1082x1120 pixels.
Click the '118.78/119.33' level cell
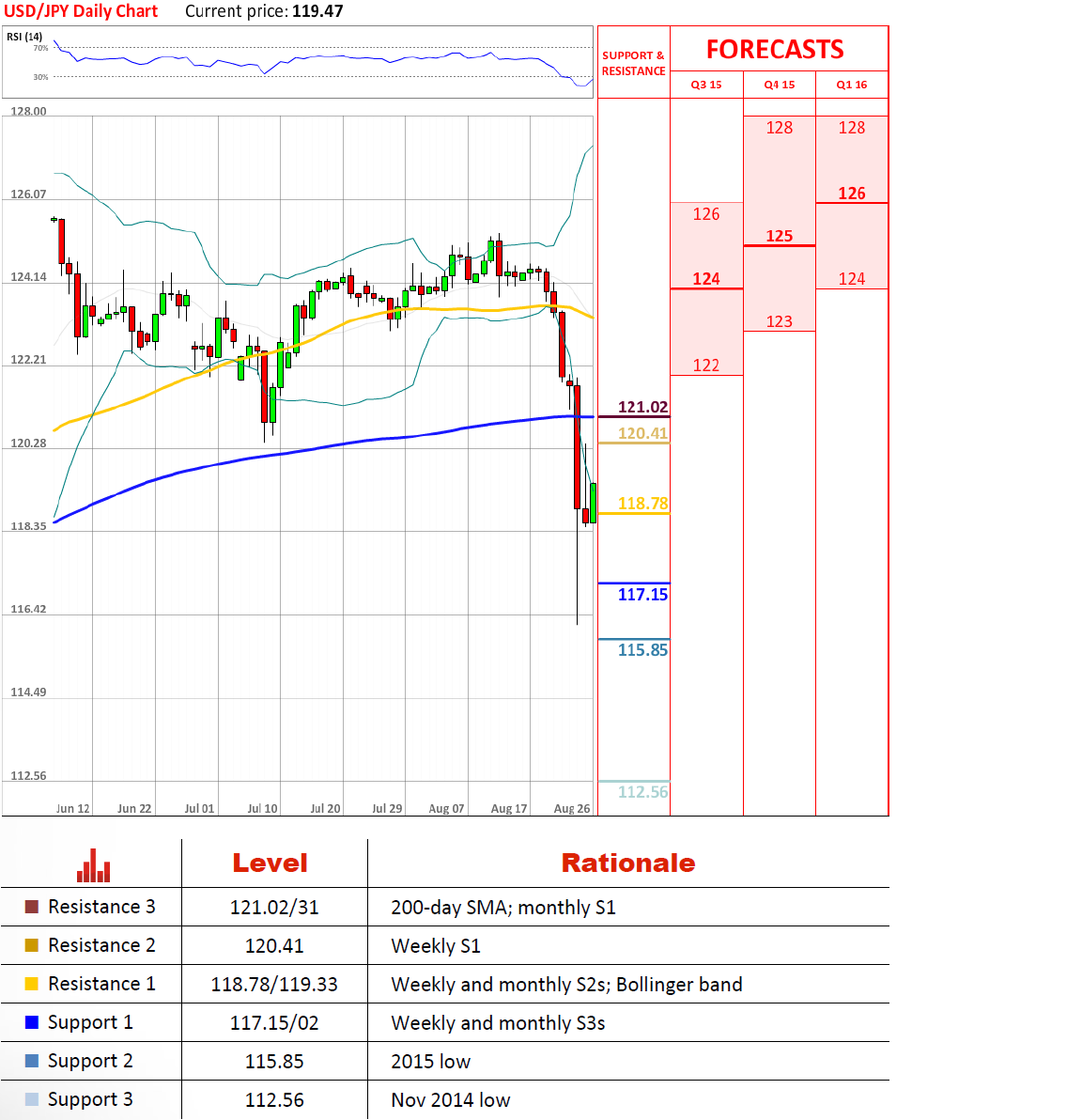click(274, 985)
